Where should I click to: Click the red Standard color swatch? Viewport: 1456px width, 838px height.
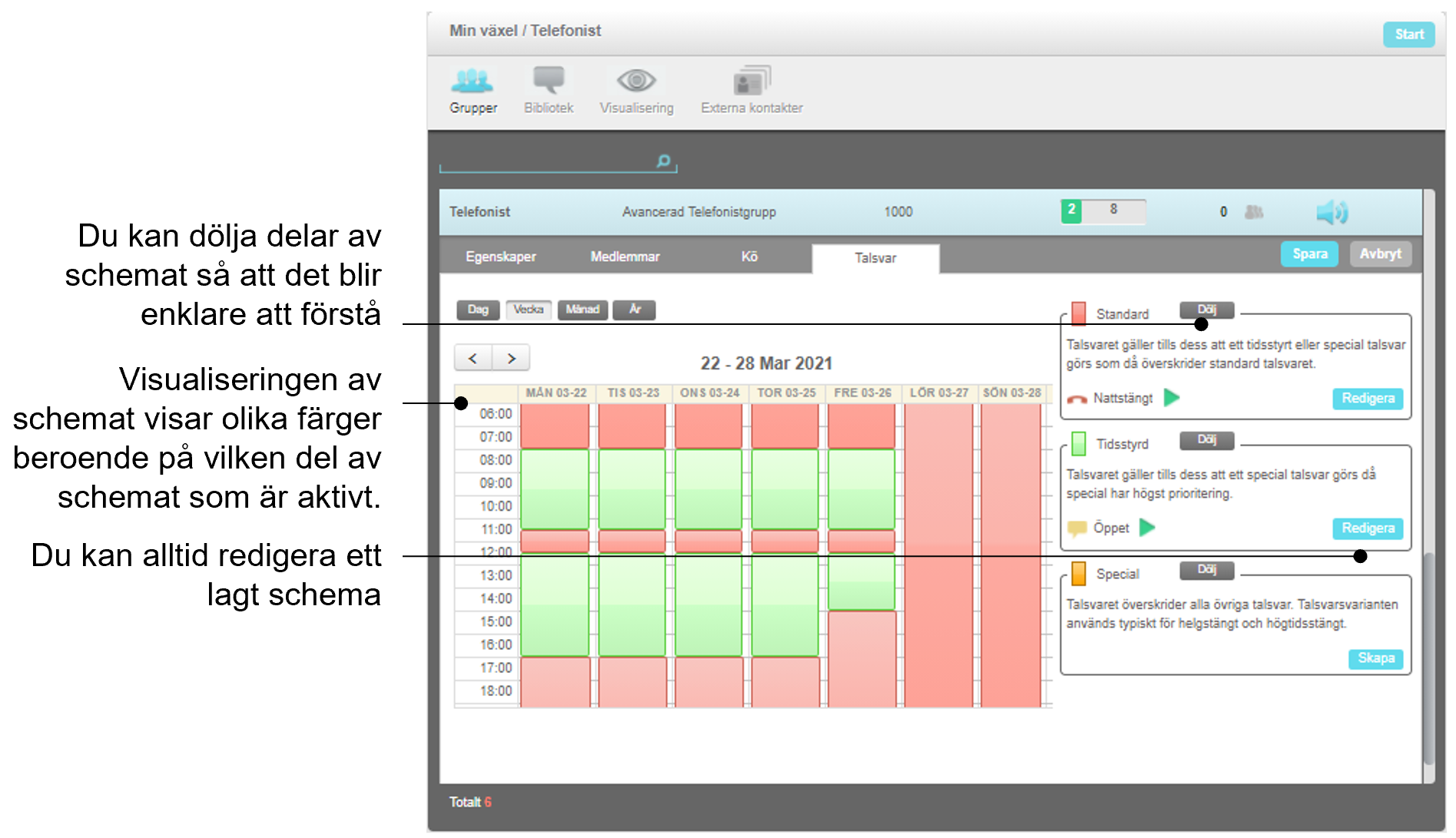tap(1078, 313)
